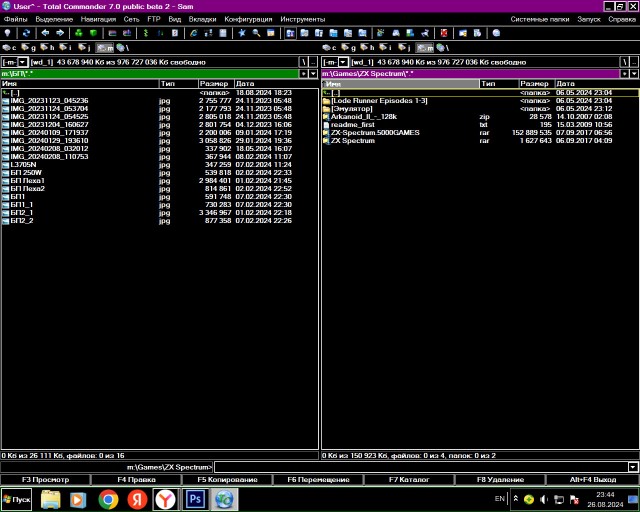
Task: Switch left panel to drive g
Action: [29, 48]
